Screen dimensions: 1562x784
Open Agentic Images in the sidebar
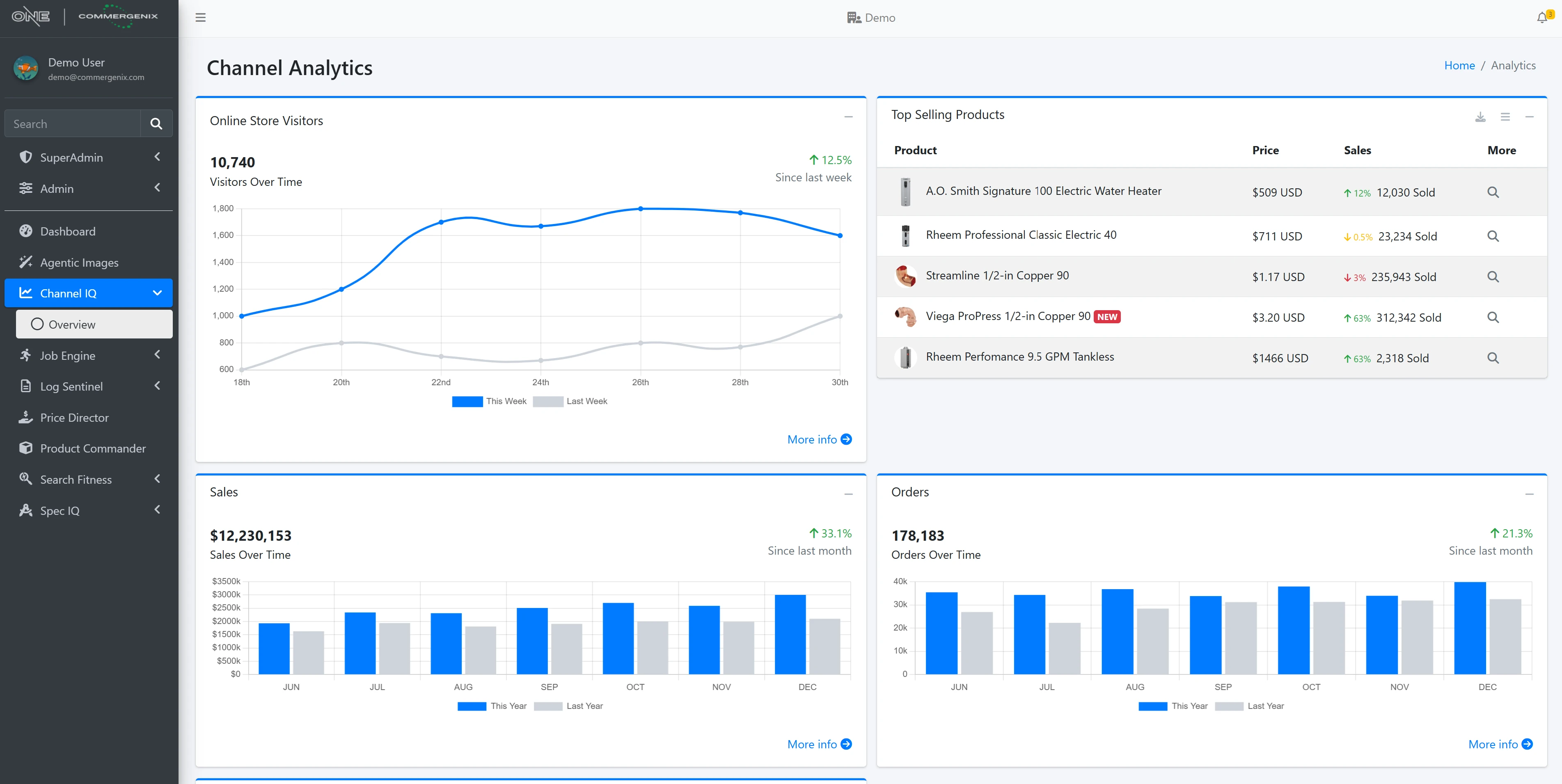pyautogui.click(x=89, y=262)
